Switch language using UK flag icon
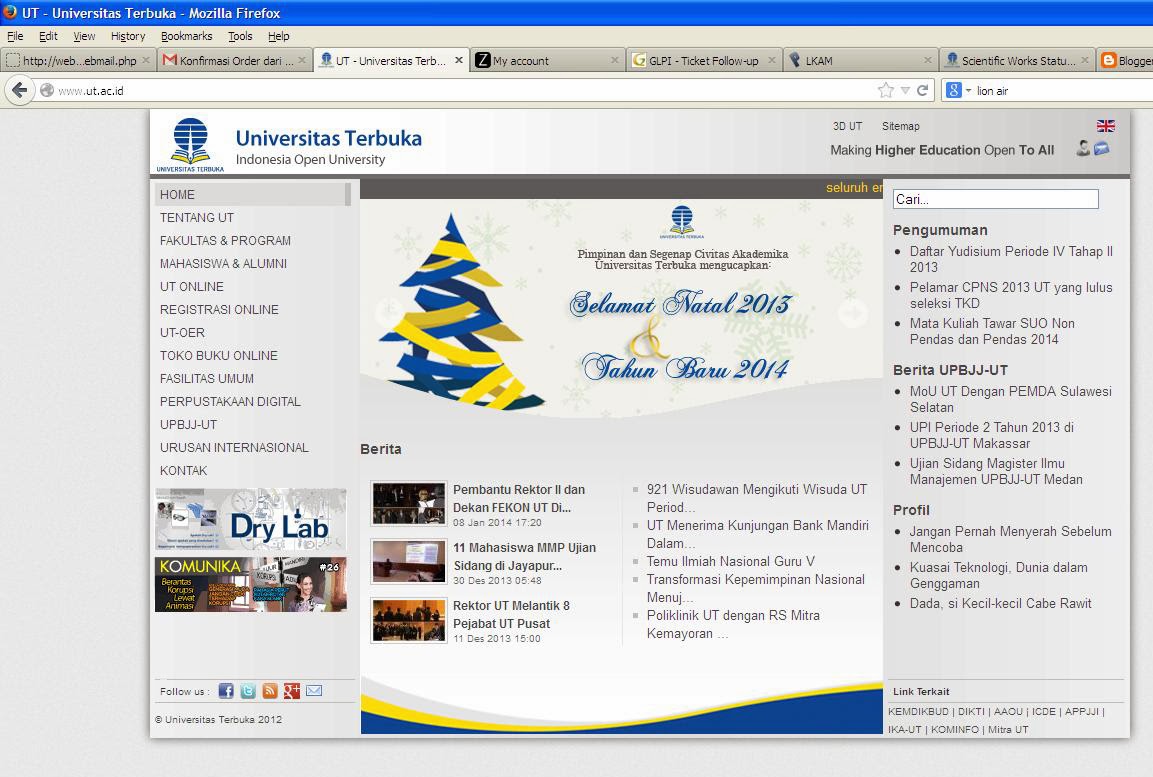 (x=1105, y=126)
